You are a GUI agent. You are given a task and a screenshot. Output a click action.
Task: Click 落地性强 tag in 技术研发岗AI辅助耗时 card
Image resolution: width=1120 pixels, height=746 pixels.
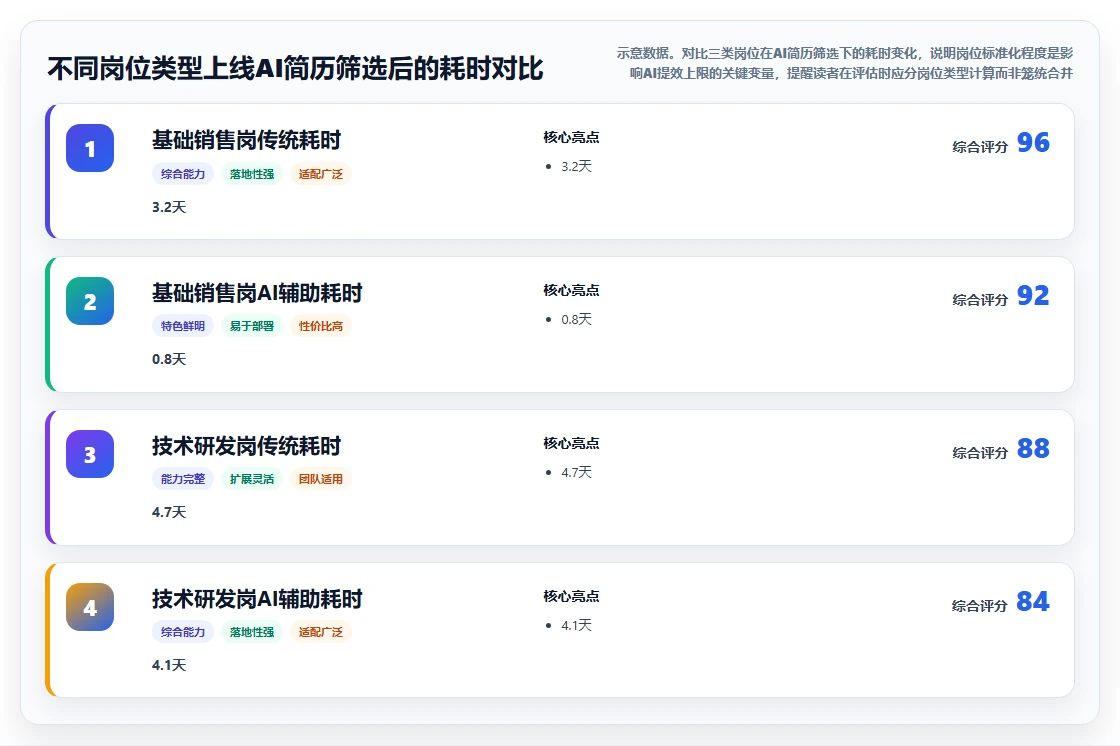pyautogui.click(x=252, y=632)
